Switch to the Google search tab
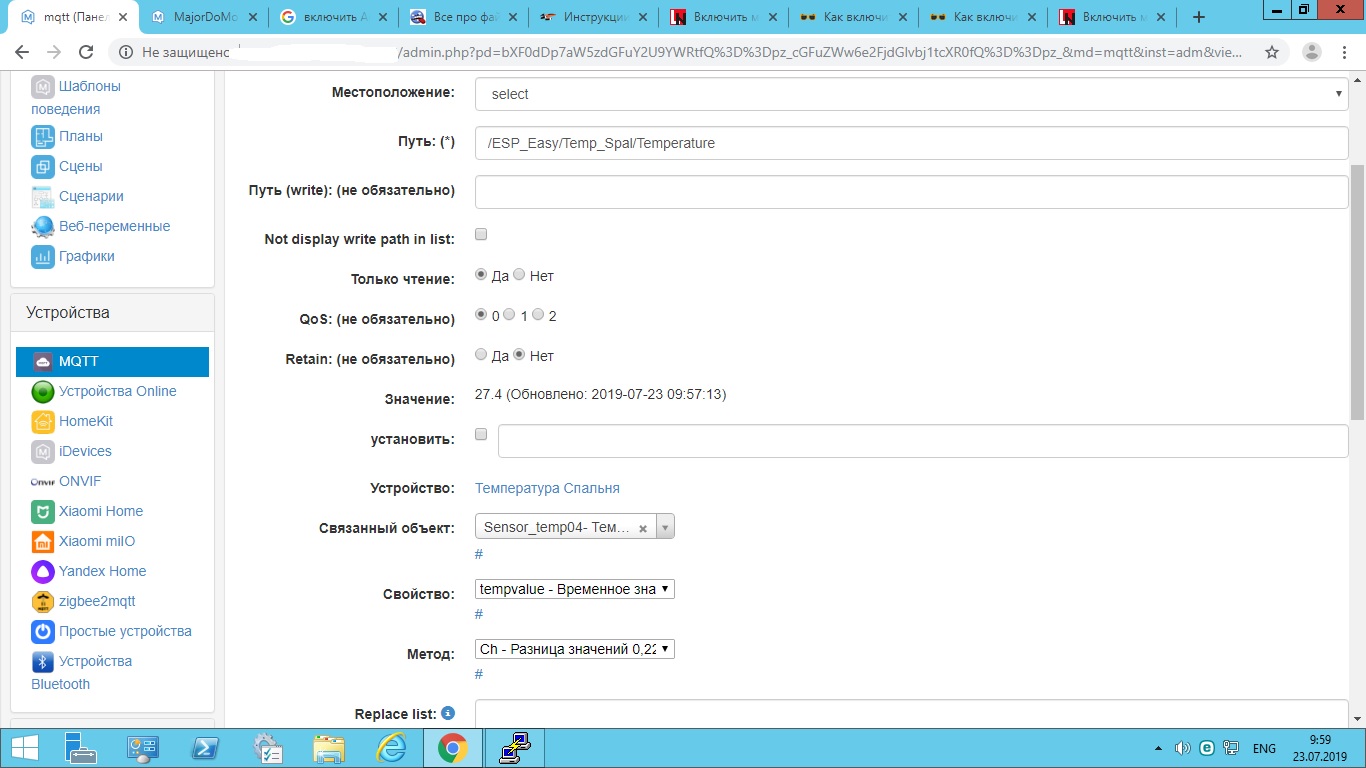Image resolution: width=1366 pixels, height=768 pixels. point(332,17)
